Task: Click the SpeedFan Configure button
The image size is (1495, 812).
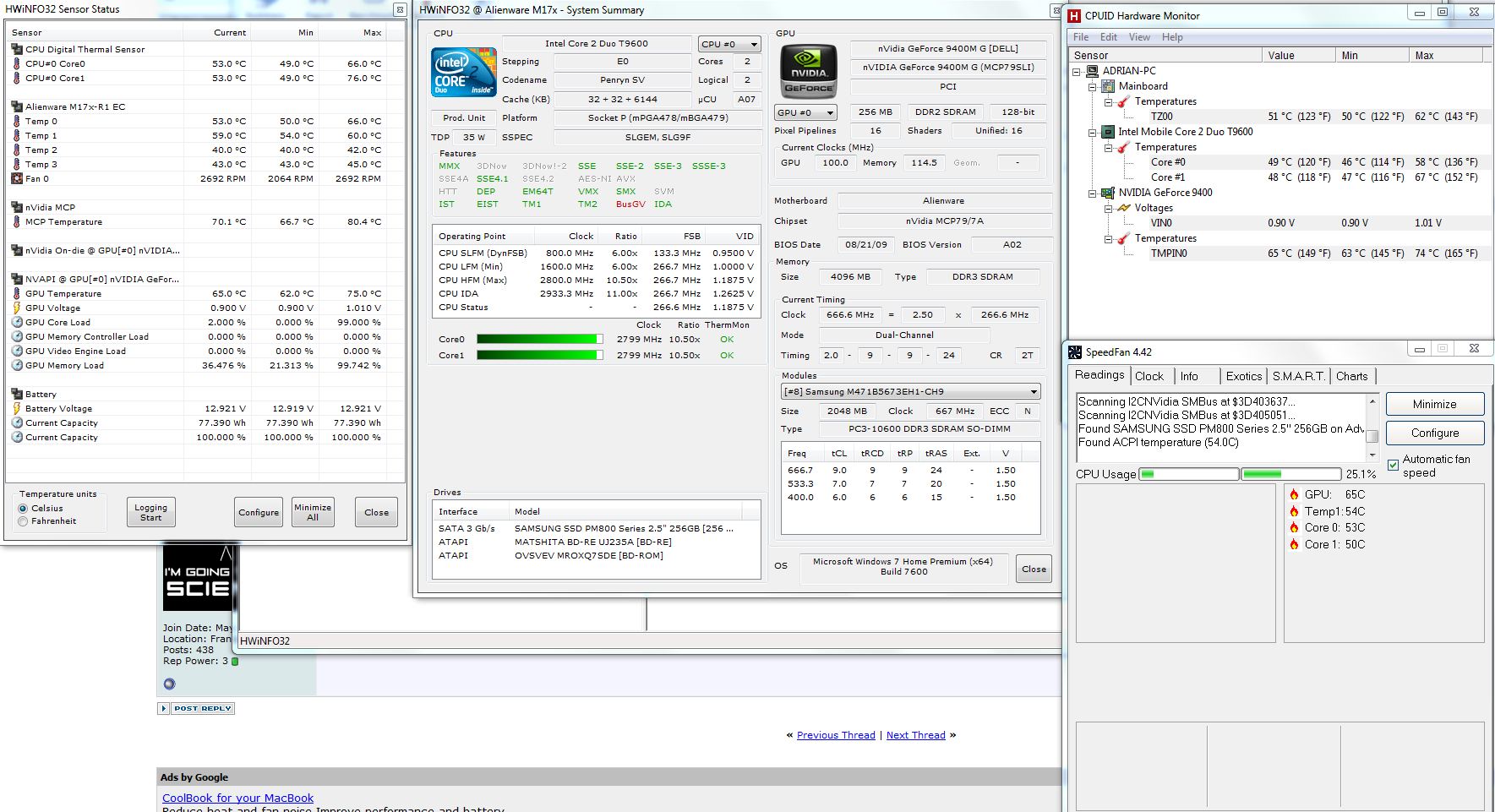Action: pyautogui.click(x=1435, y=433)
